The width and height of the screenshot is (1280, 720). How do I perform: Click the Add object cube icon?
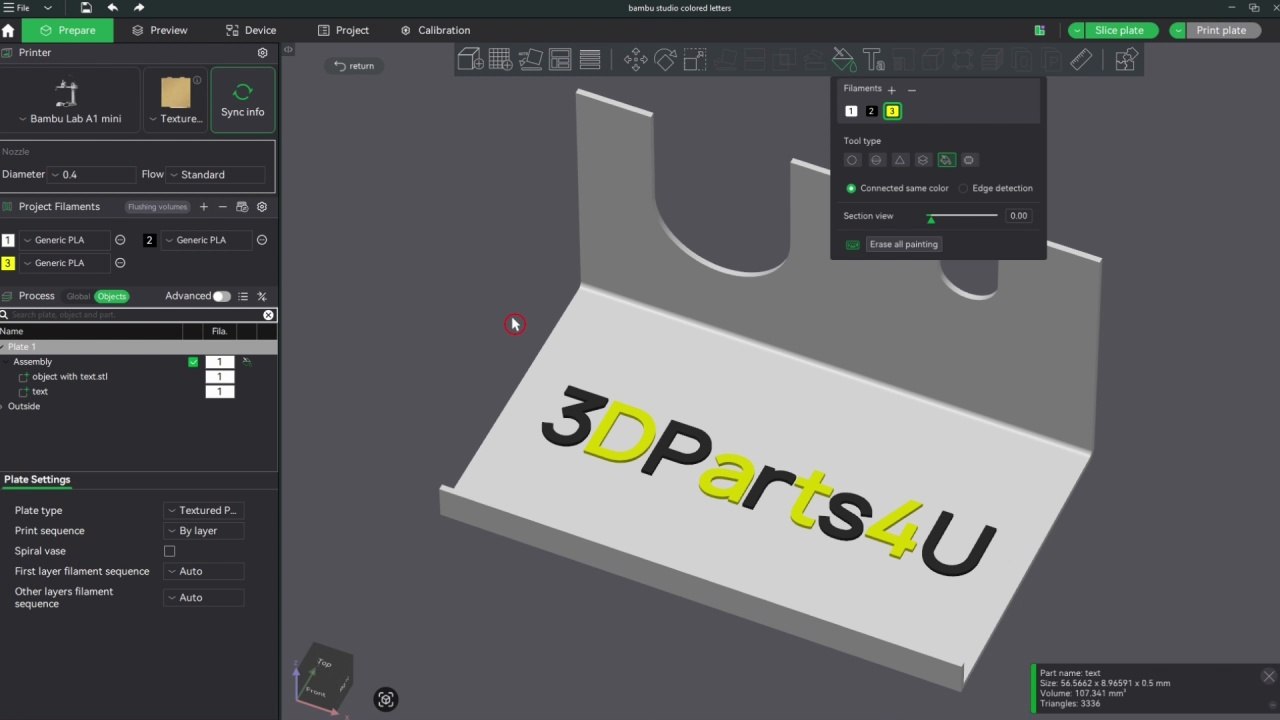click(x=471, y=60)
